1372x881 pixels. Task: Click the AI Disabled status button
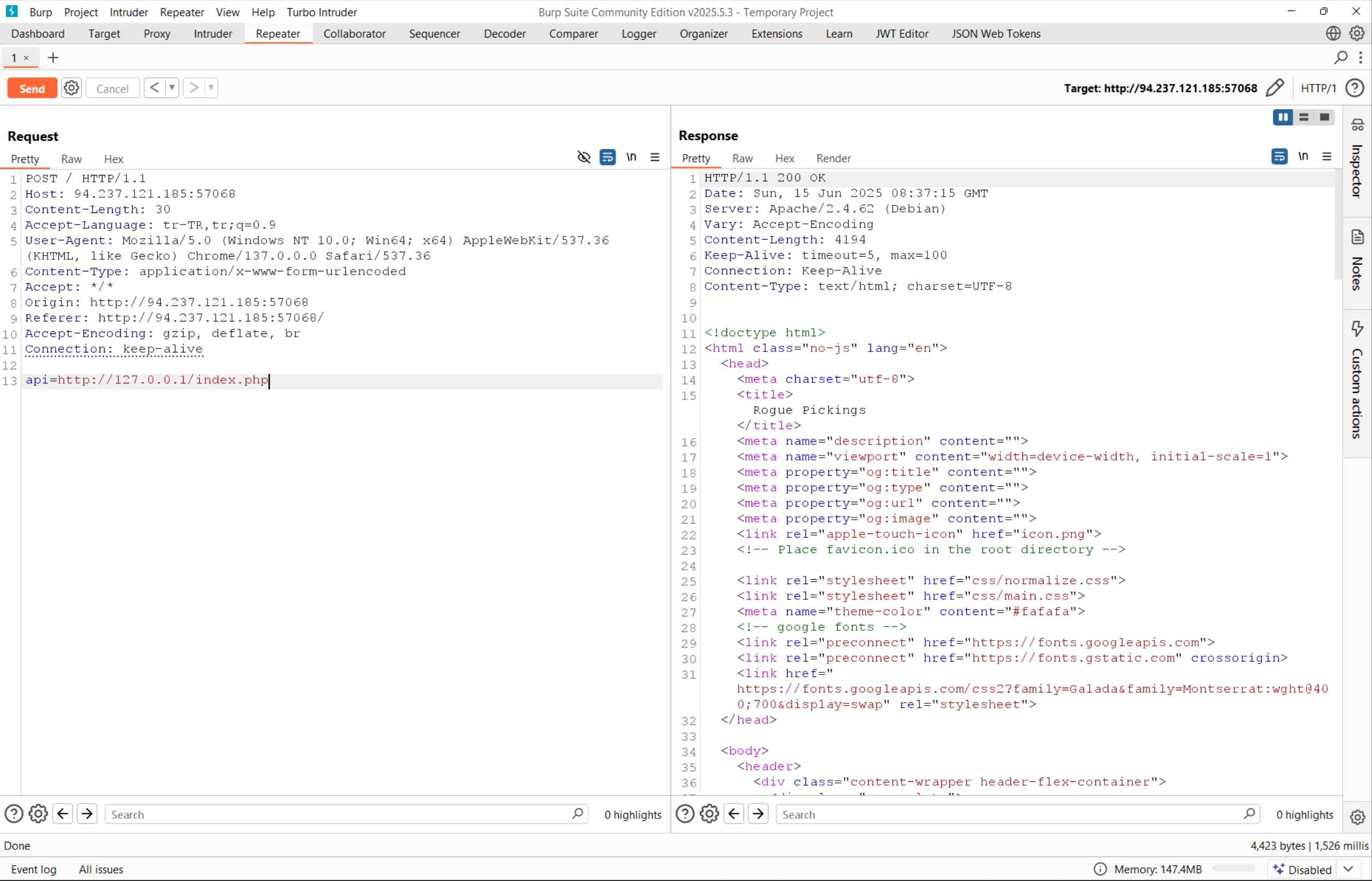click(1303, 869)
